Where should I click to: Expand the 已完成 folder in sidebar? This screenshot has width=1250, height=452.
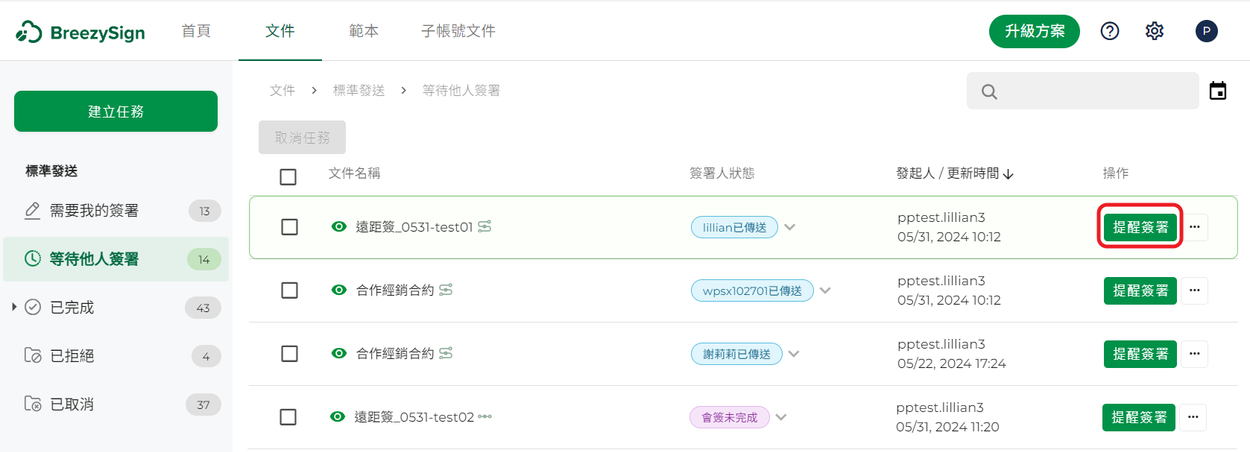coord(14,306)
